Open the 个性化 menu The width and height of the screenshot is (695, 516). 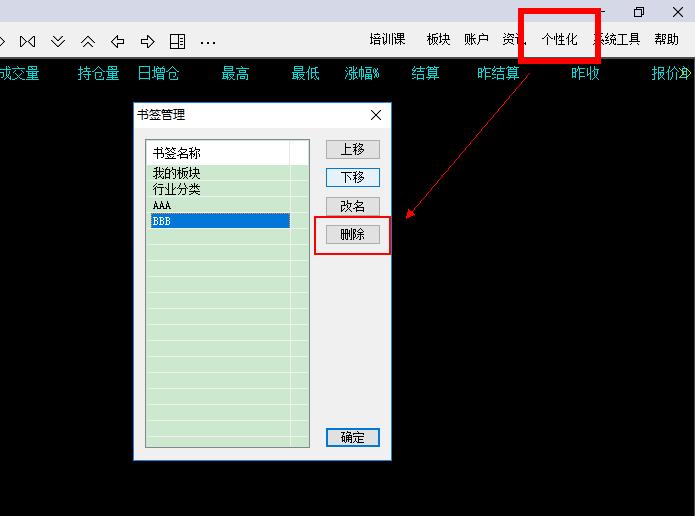coord(559,40)
